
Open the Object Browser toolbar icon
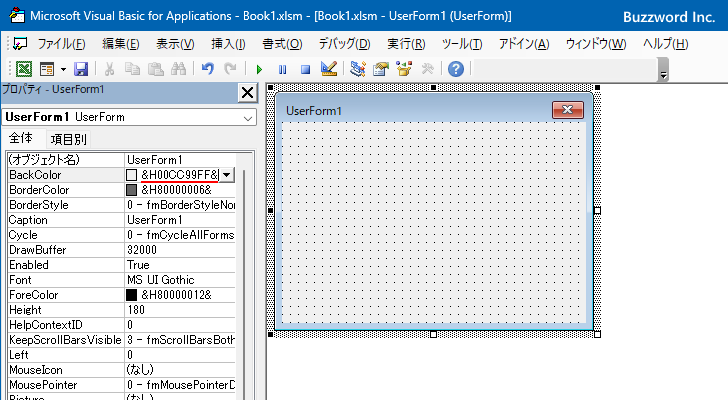[x=404, y=69]
